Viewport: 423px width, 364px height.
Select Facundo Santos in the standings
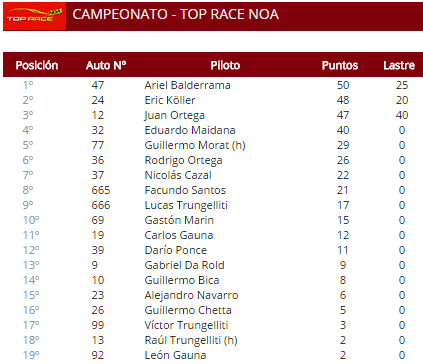click(x=185, y=190)
